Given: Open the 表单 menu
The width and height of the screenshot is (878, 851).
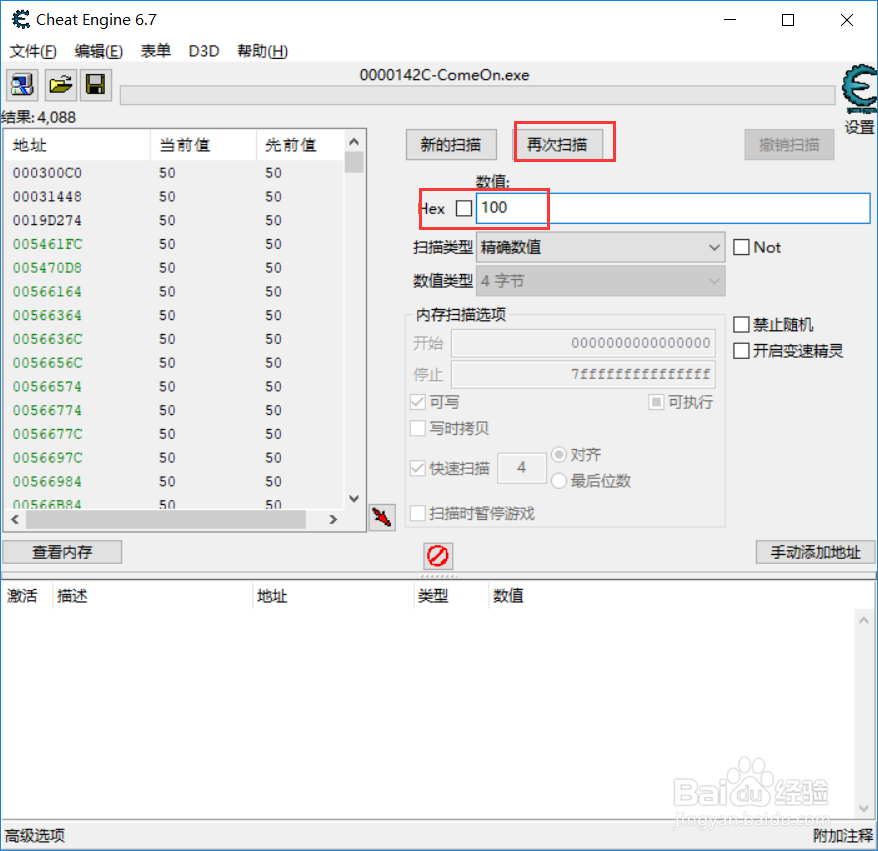Looking at the screenshot, I should pyautogui.click(x=156, y=52).
